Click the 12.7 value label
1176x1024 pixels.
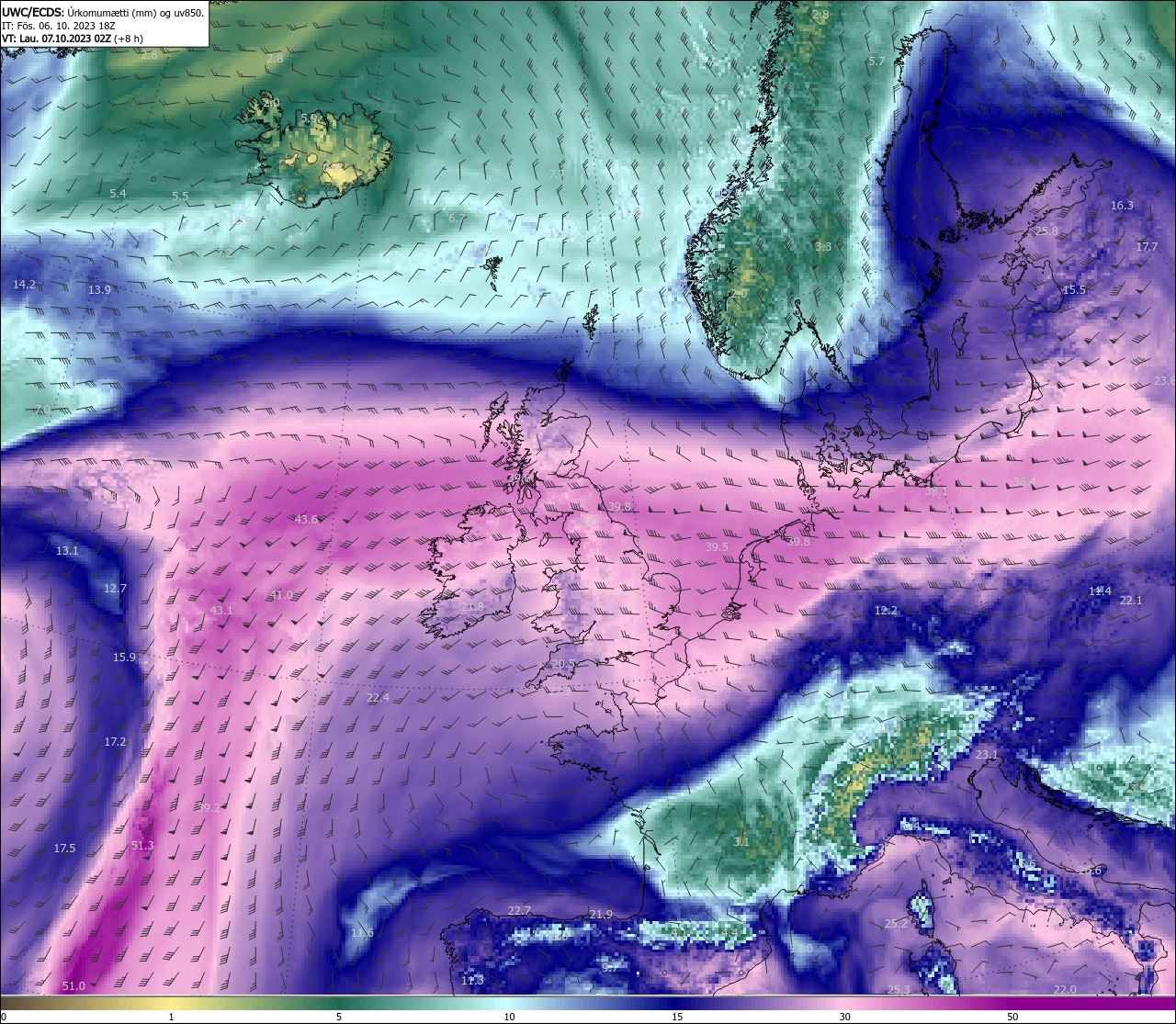coord(115,589)
